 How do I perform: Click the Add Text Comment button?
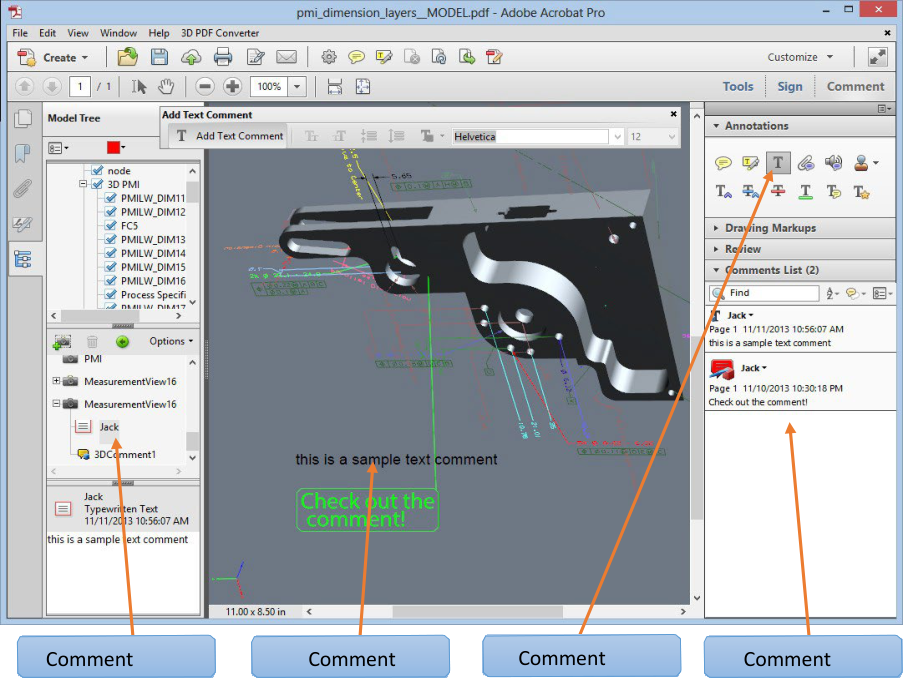(x=229, y=136)
